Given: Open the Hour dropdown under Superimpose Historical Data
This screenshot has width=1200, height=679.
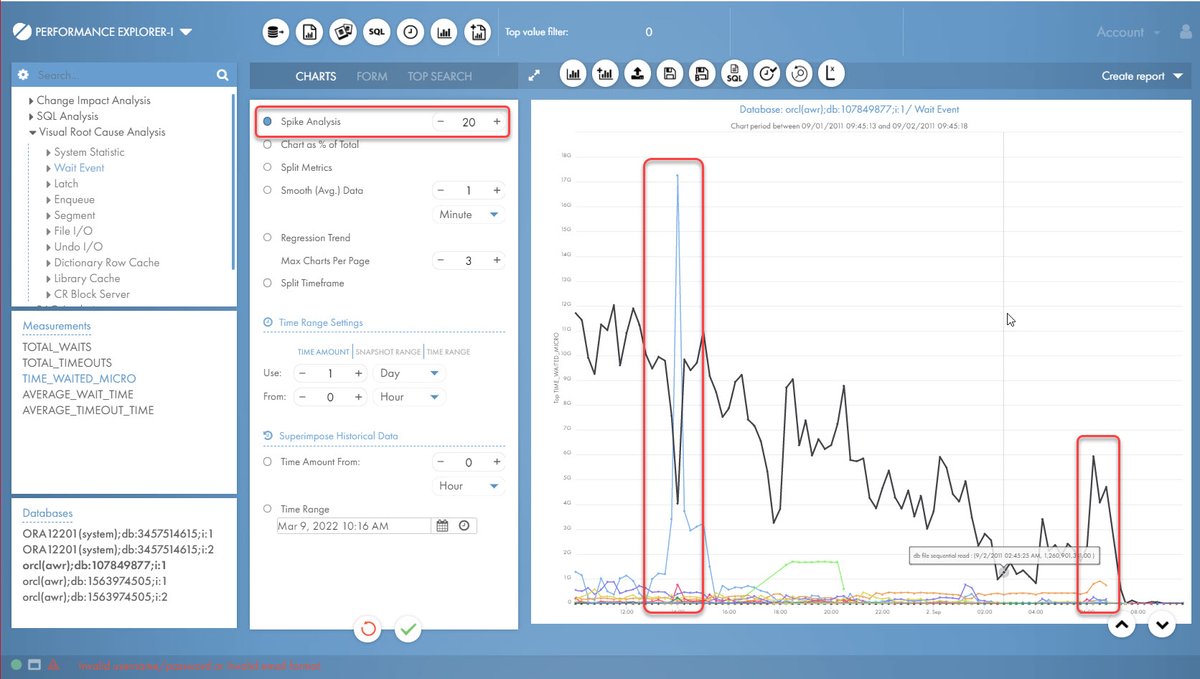Looking at the screenshot, I should click(x=469, y=486).
